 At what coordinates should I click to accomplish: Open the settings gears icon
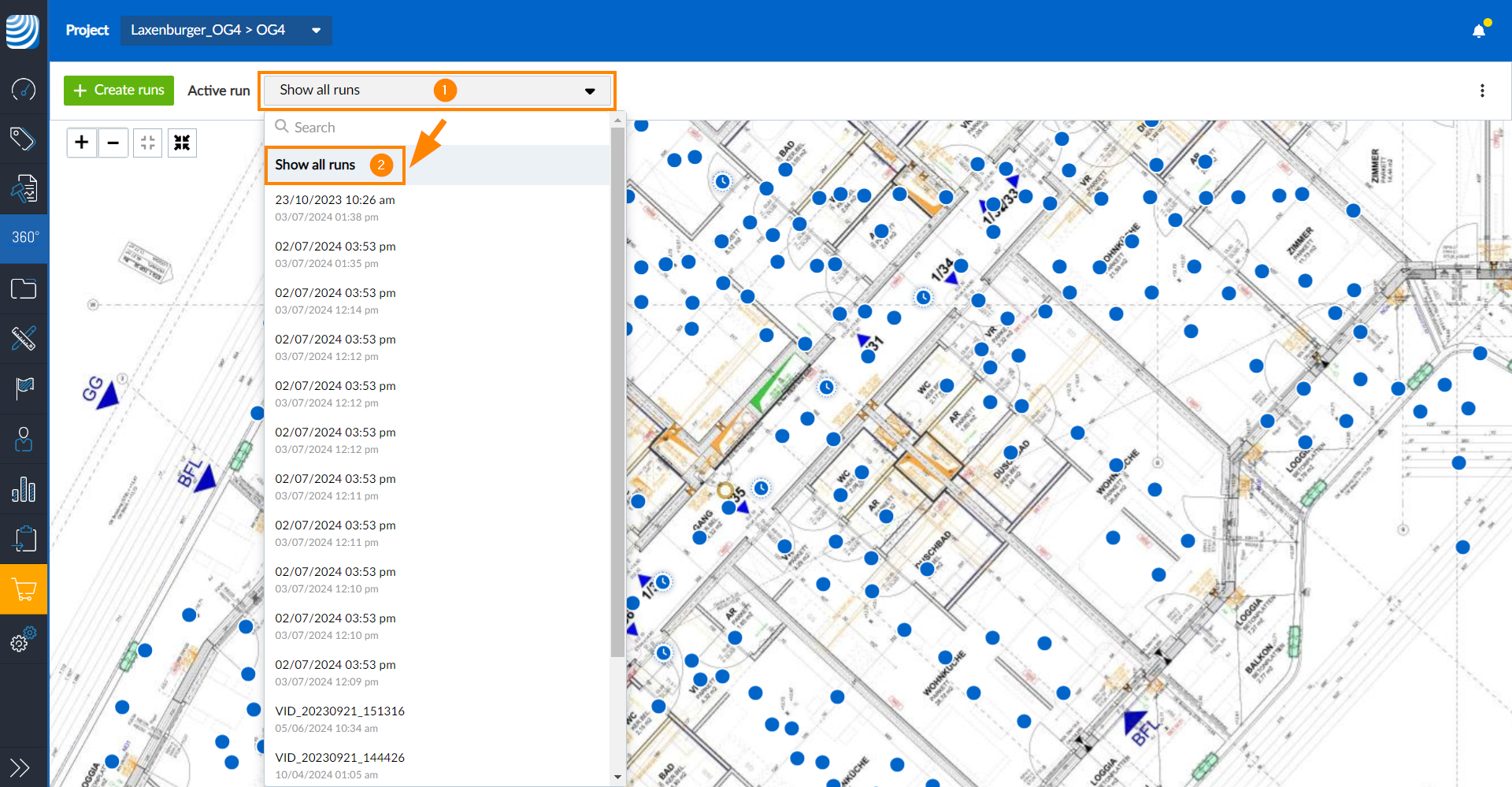coord(24,639)
